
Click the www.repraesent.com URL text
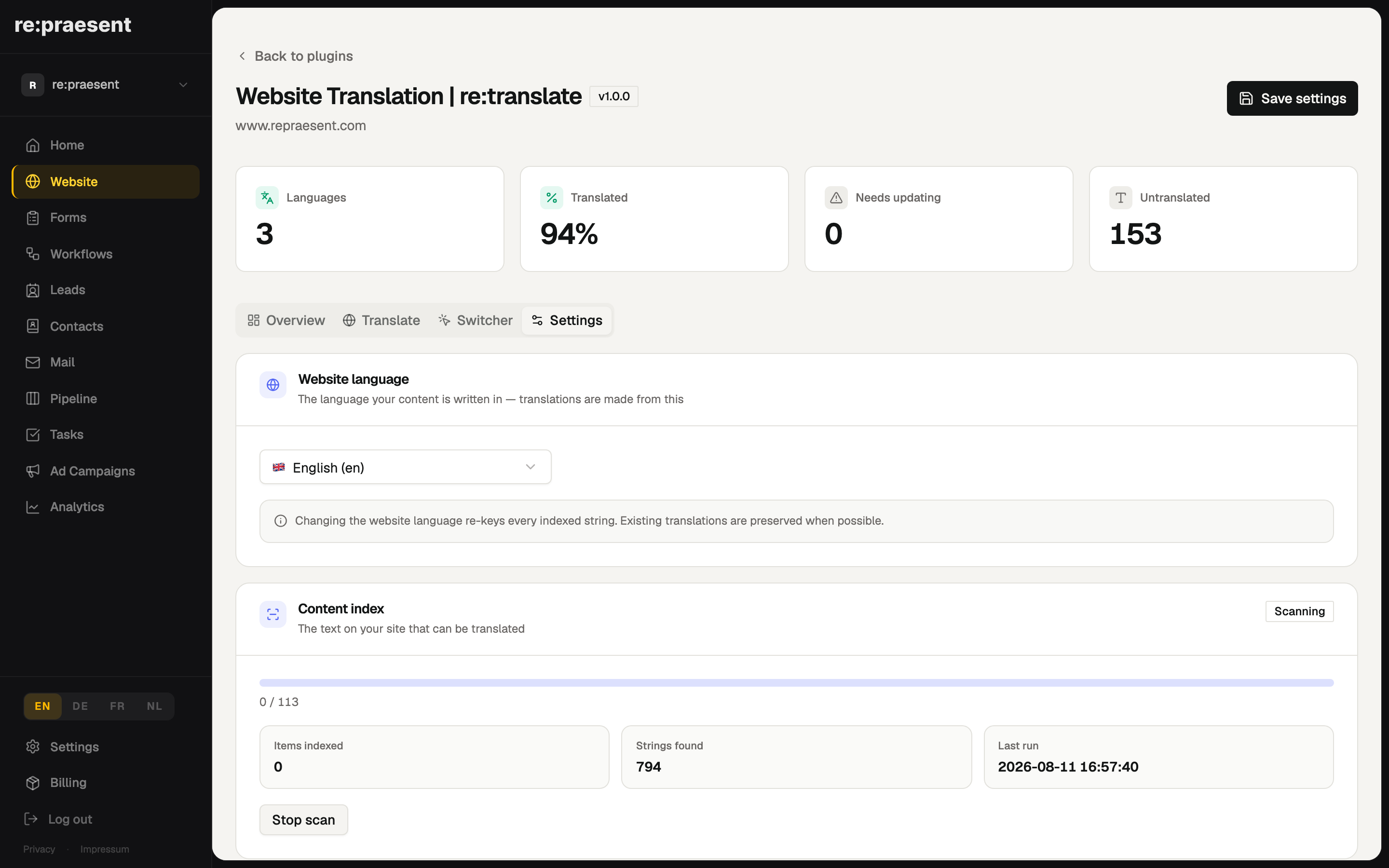pyautogui.click(x=301, y=126)
